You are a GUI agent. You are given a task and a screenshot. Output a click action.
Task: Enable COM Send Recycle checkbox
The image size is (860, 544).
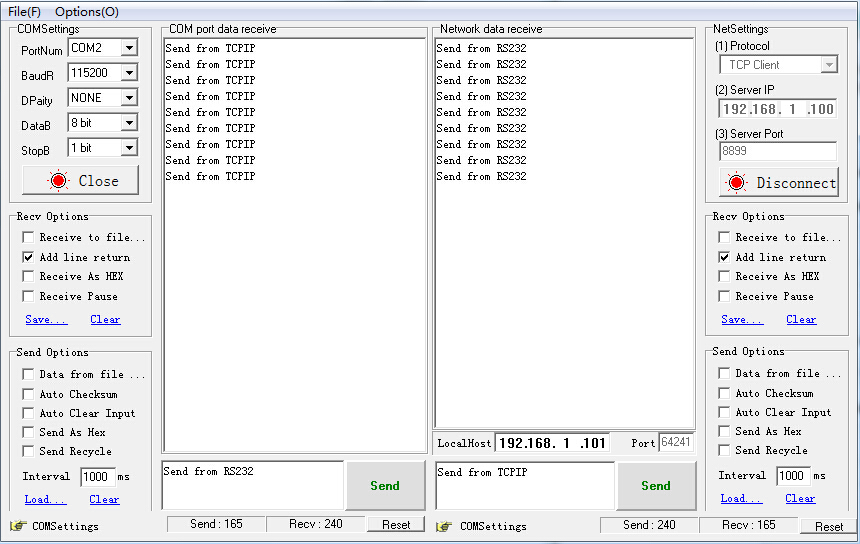28,451
